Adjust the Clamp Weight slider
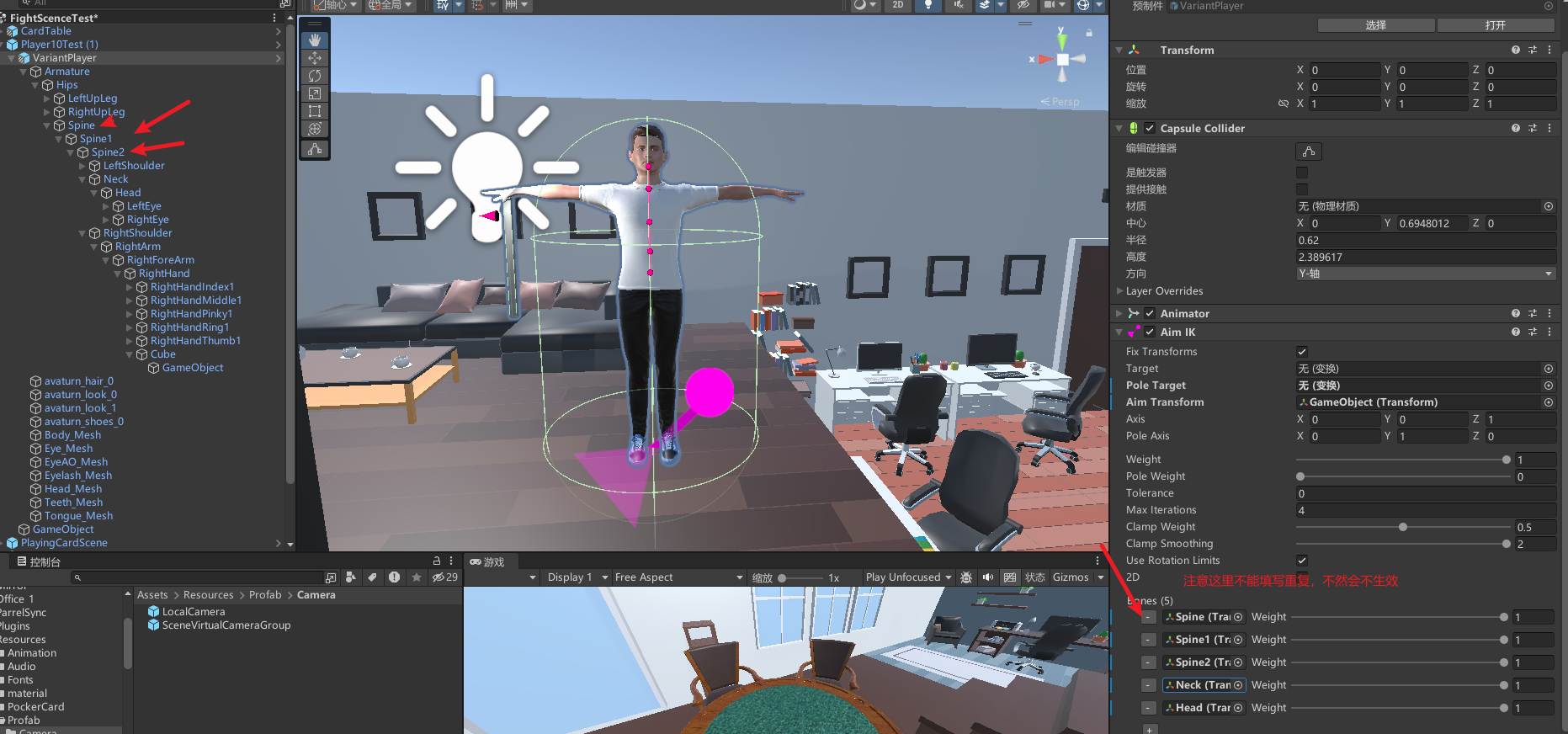 click(1401, 527)
